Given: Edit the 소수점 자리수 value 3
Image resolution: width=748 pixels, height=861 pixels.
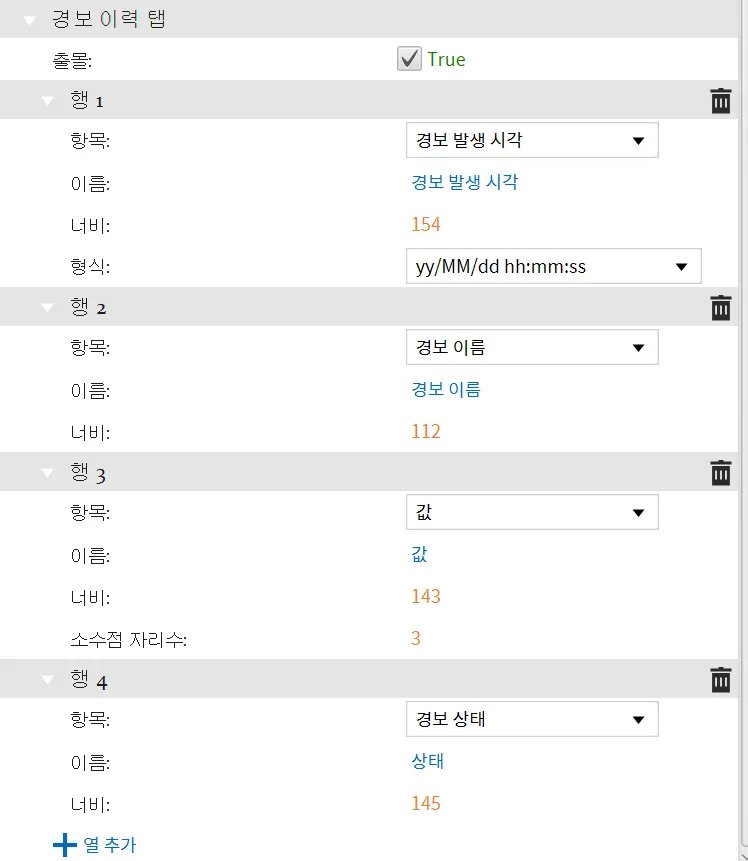Looking at the screenshot, I should click(x=416, y=638).
